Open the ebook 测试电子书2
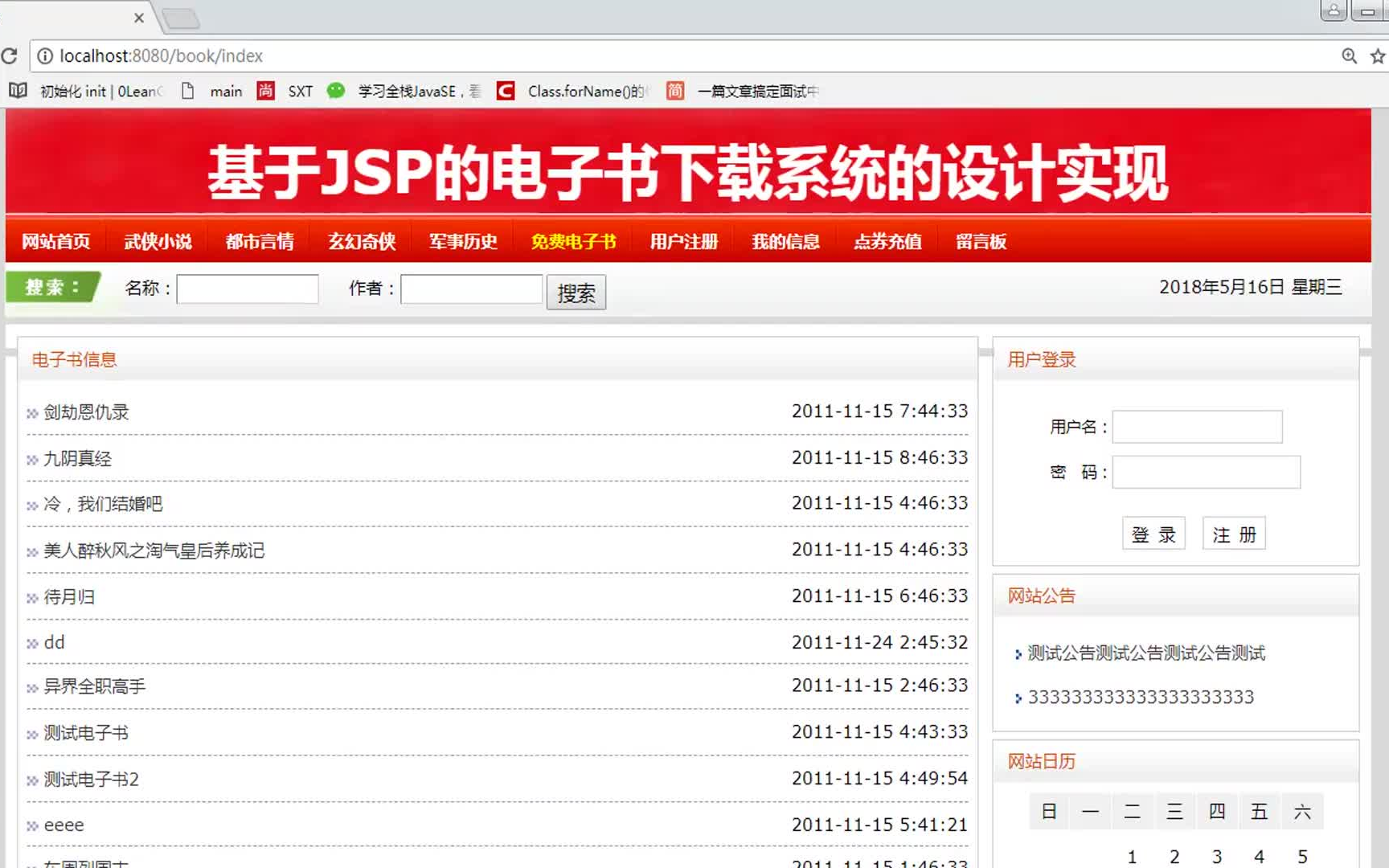 91,780
